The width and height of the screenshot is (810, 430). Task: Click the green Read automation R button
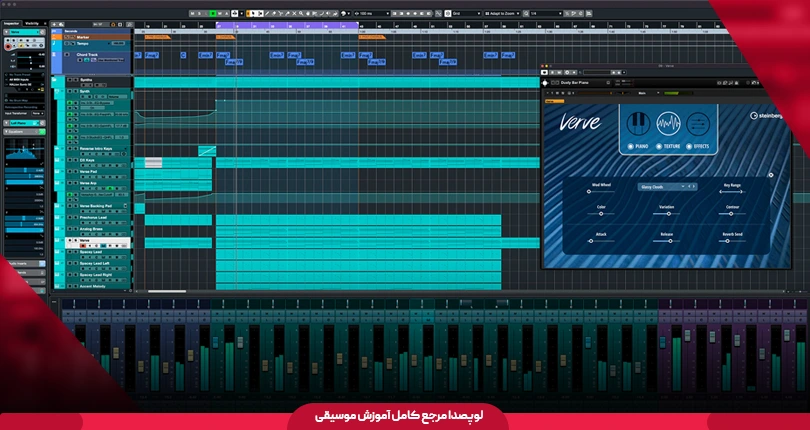coord(213,13)
